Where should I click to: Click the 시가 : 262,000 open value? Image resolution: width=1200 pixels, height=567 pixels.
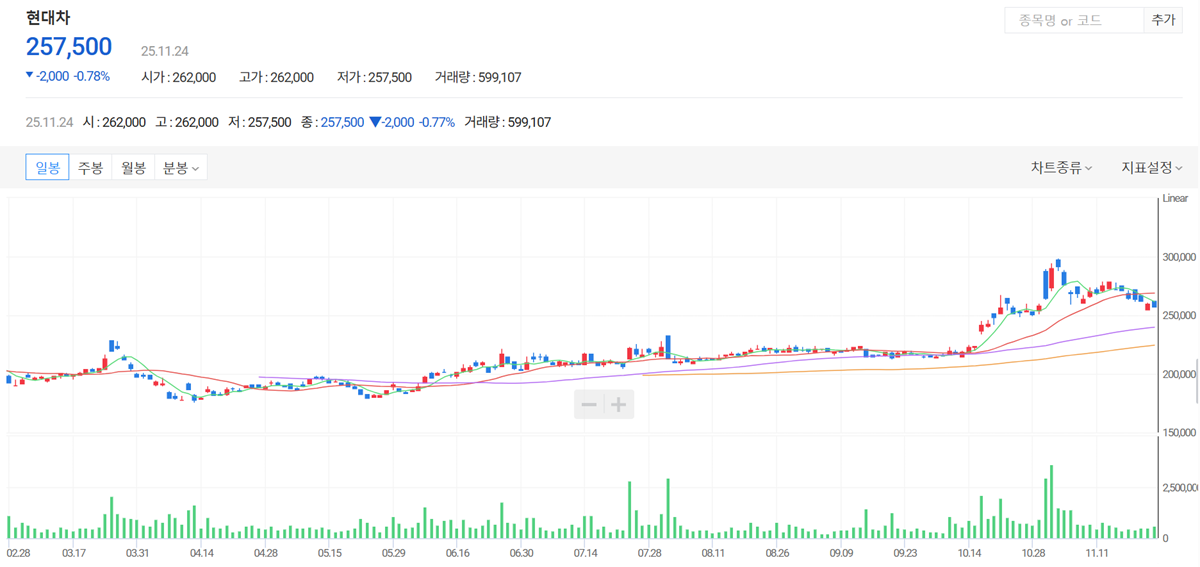click(178, 77)
